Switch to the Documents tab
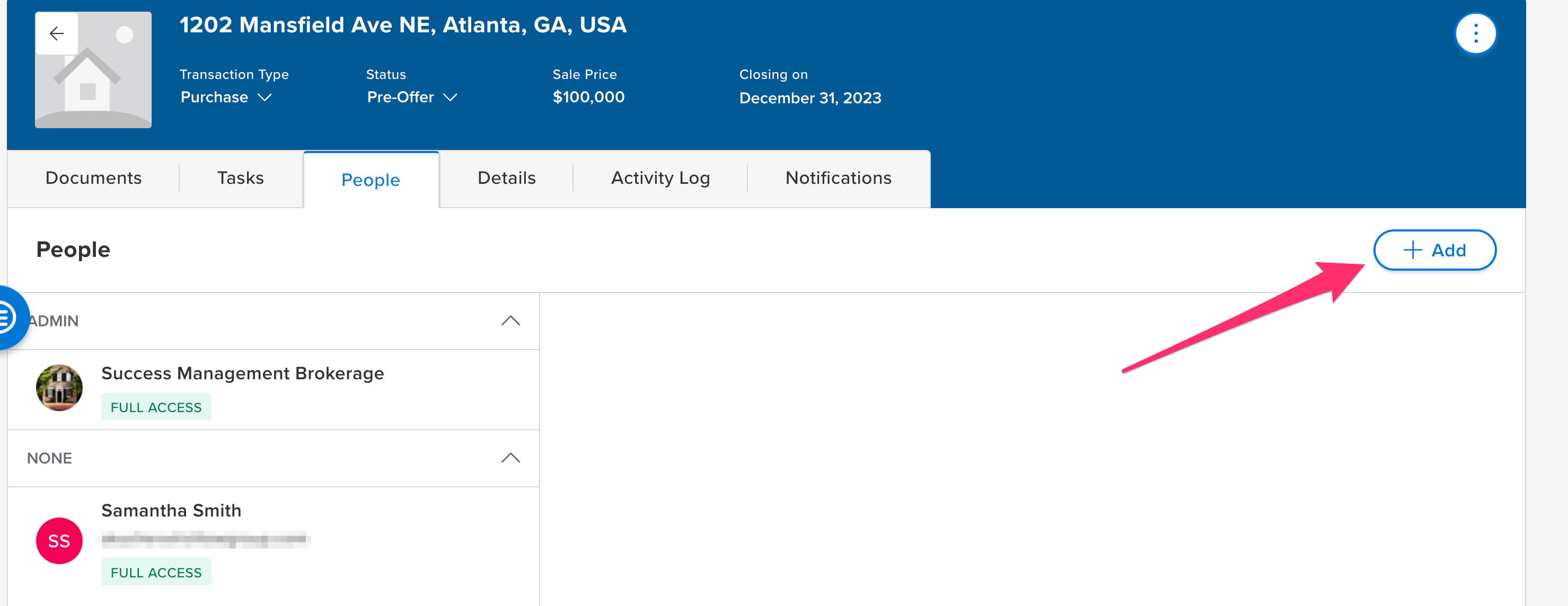The width and height of the screenshot is (1568, 606). coord(93,179)
